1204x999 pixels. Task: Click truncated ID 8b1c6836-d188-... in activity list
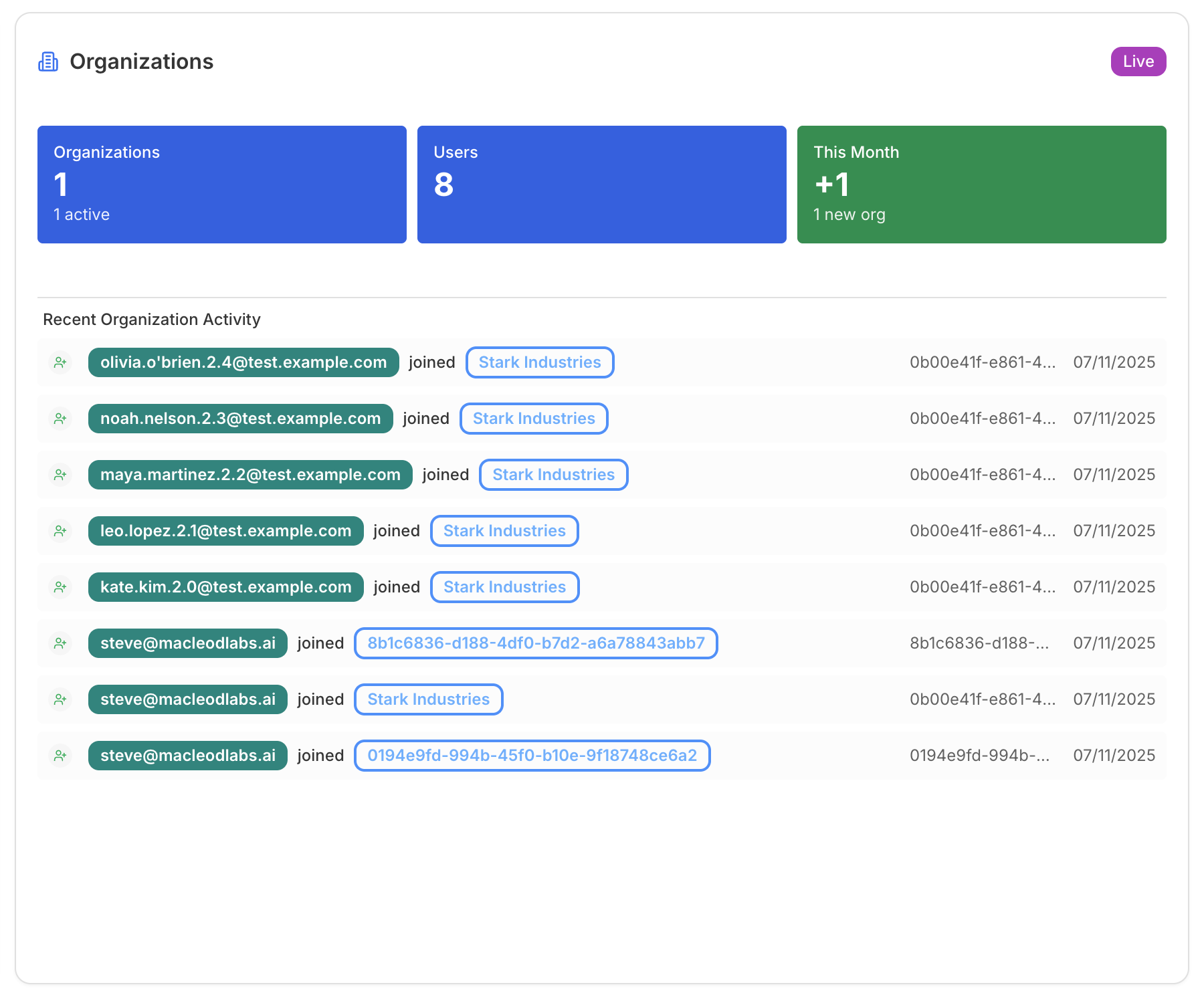point(979,643)
